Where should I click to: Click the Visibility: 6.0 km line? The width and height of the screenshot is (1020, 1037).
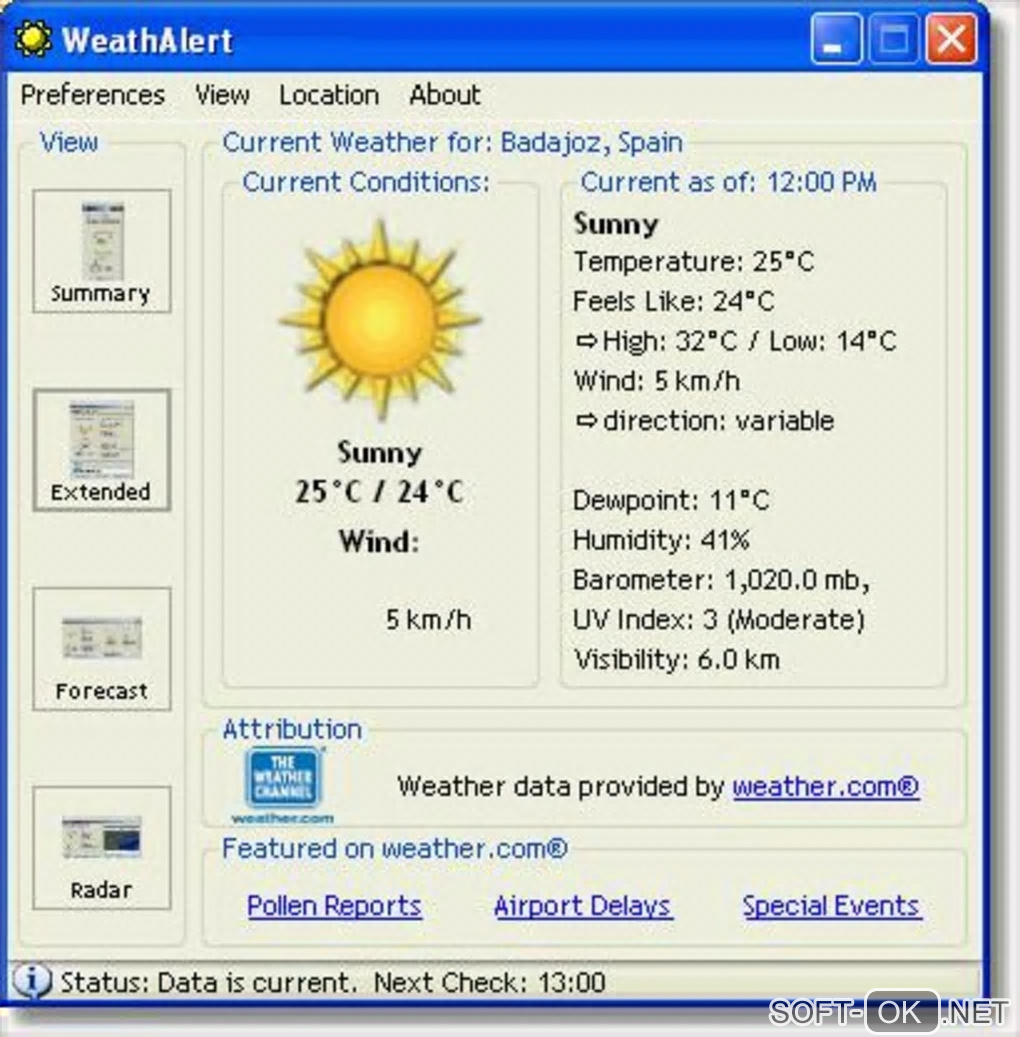pyautogui.click(x=677, y=659)
